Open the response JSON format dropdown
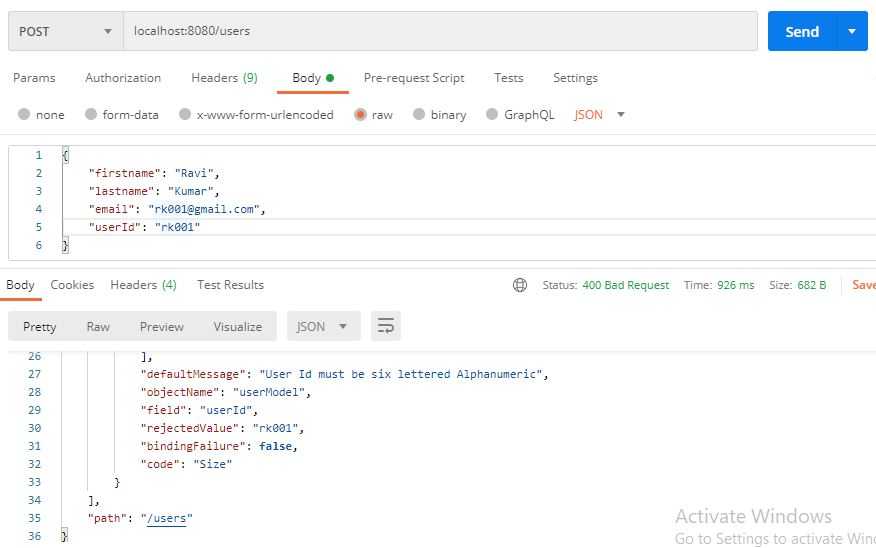The width and height of the screenshot is (876, 548). pos(323,326)
